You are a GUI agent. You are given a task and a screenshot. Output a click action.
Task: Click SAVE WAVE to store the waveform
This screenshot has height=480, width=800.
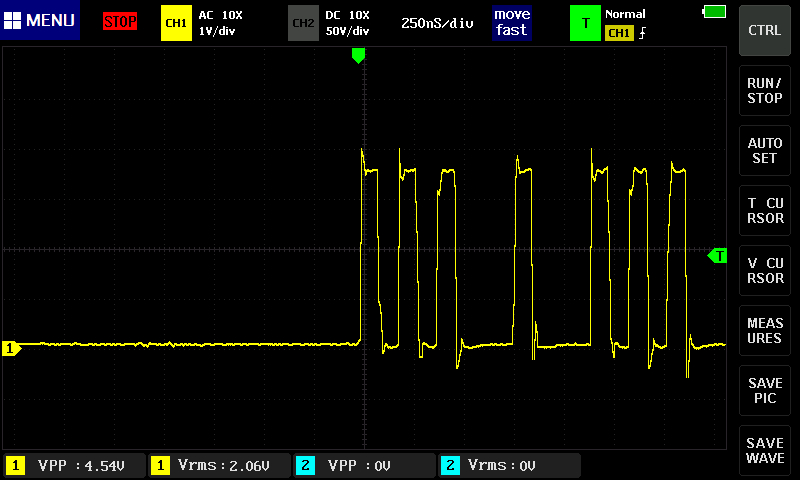[x=765, y=451]
